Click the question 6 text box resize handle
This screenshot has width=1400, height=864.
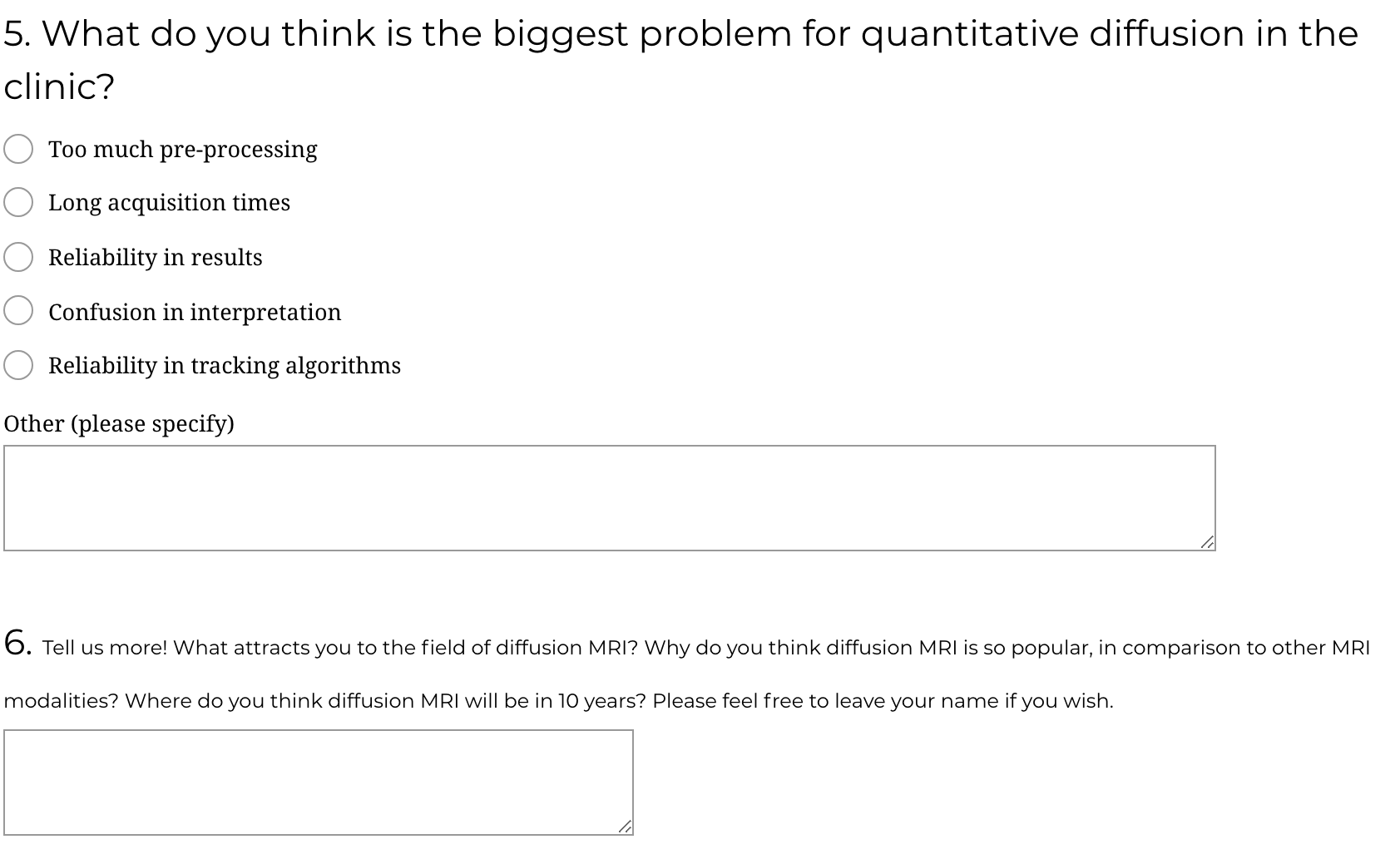click(x=625, y=827)
